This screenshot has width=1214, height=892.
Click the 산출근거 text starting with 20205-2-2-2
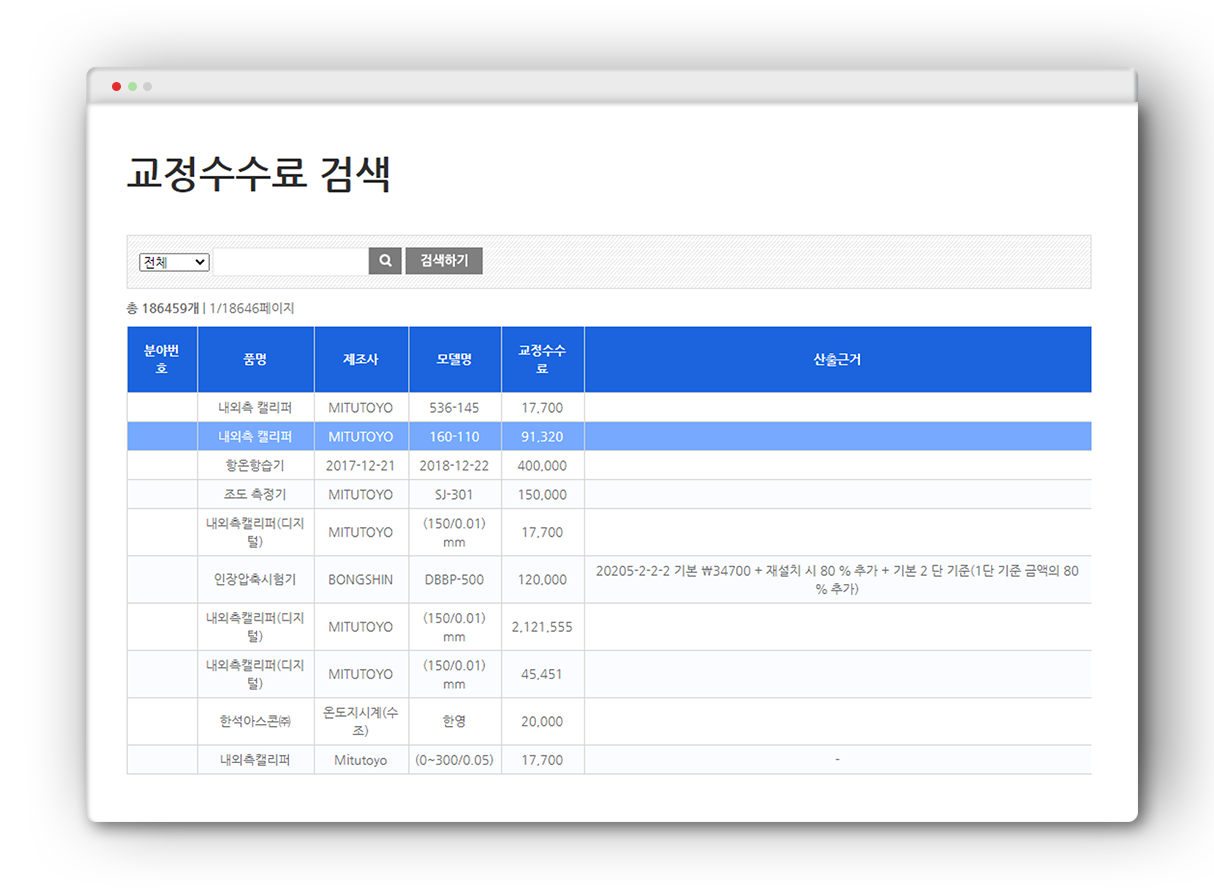click(837, 580)
